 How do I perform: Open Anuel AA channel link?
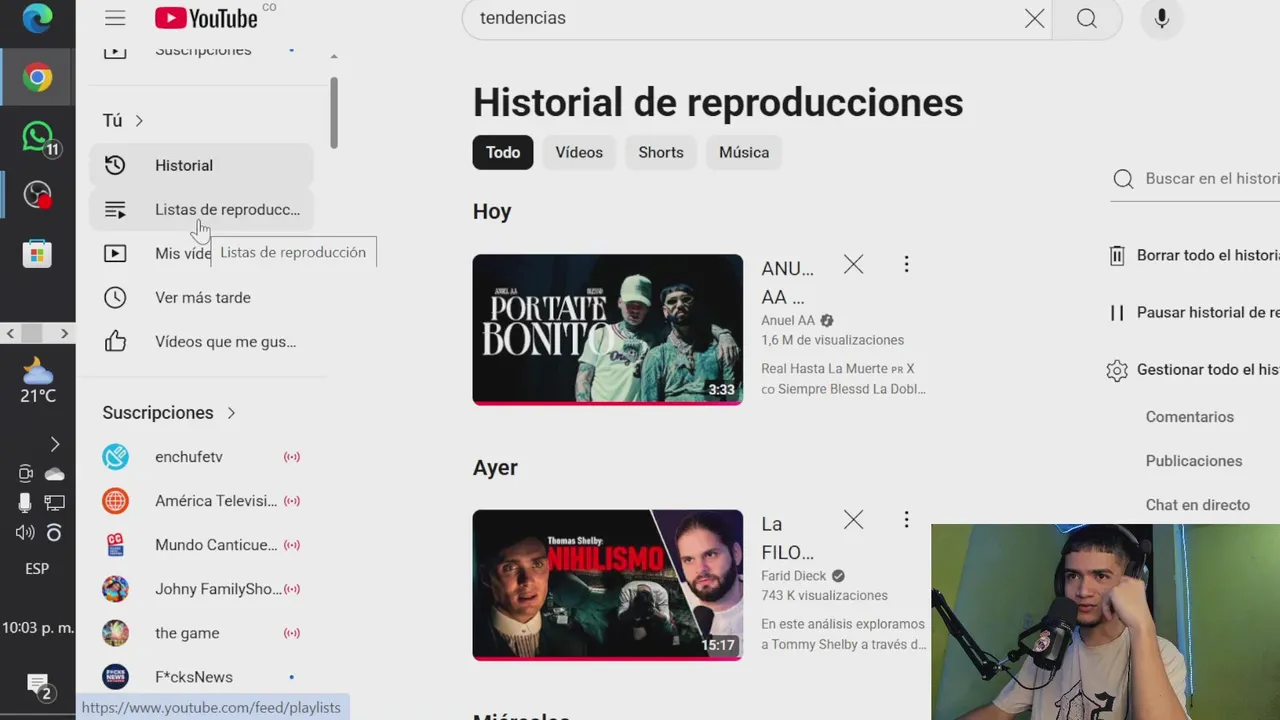pos(788,321)
